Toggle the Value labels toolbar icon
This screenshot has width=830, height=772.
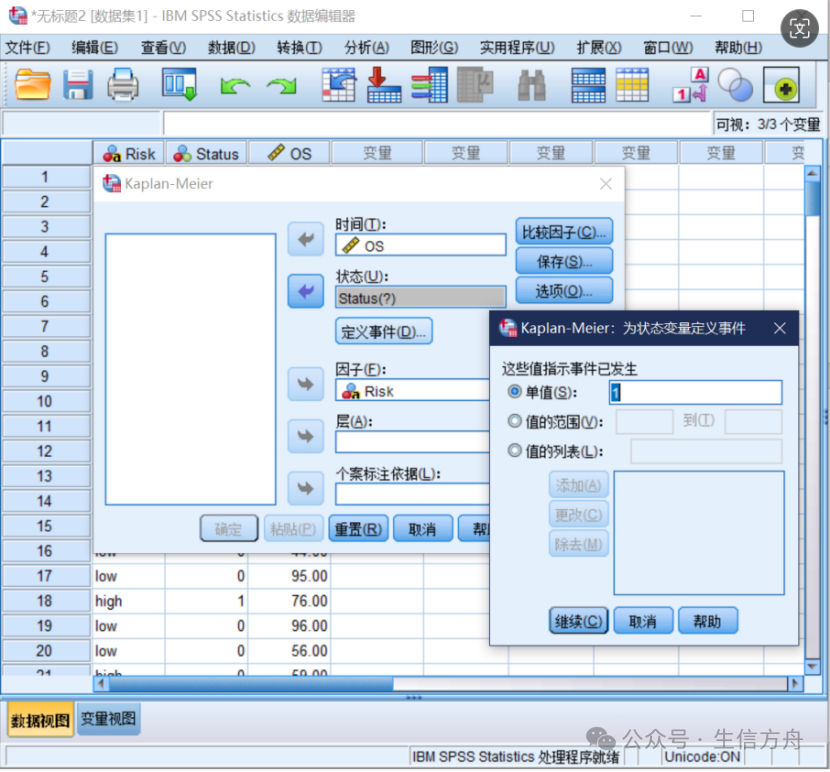pos(691,85)
